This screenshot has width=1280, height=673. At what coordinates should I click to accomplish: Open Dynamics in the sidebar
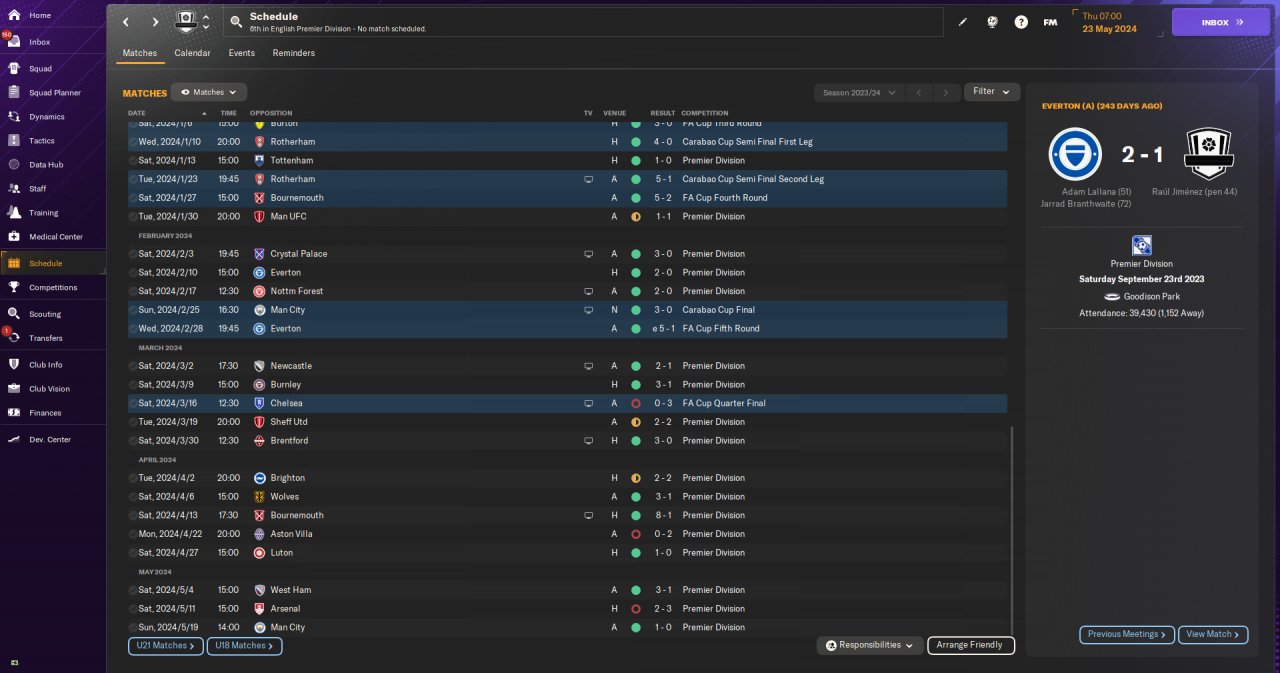tap(46, 117)
